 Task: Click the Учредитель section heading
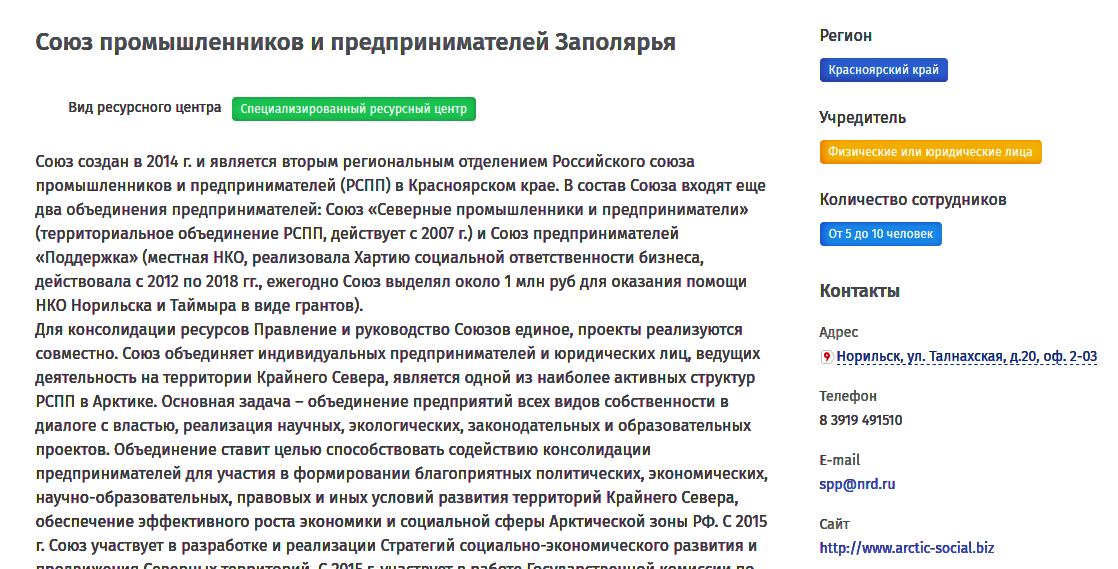(x=862, y=118)
